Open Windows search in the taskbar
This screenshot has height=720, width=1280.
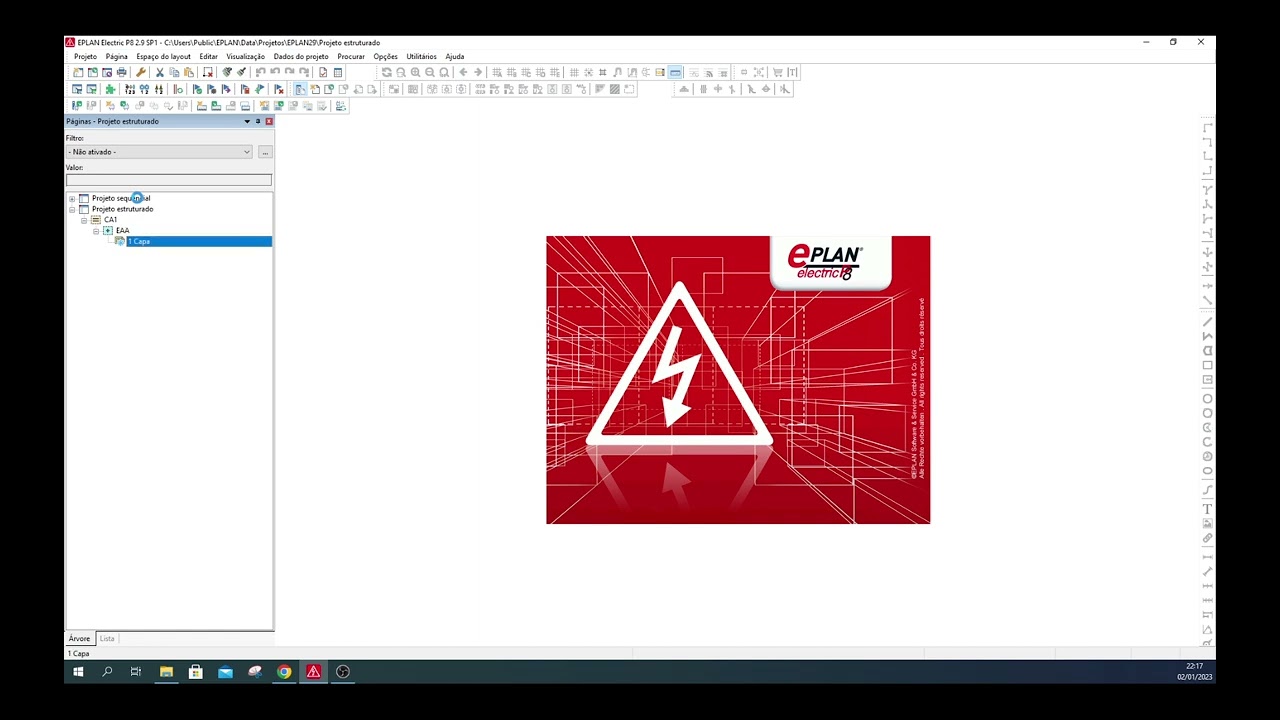tap(107, 672)
